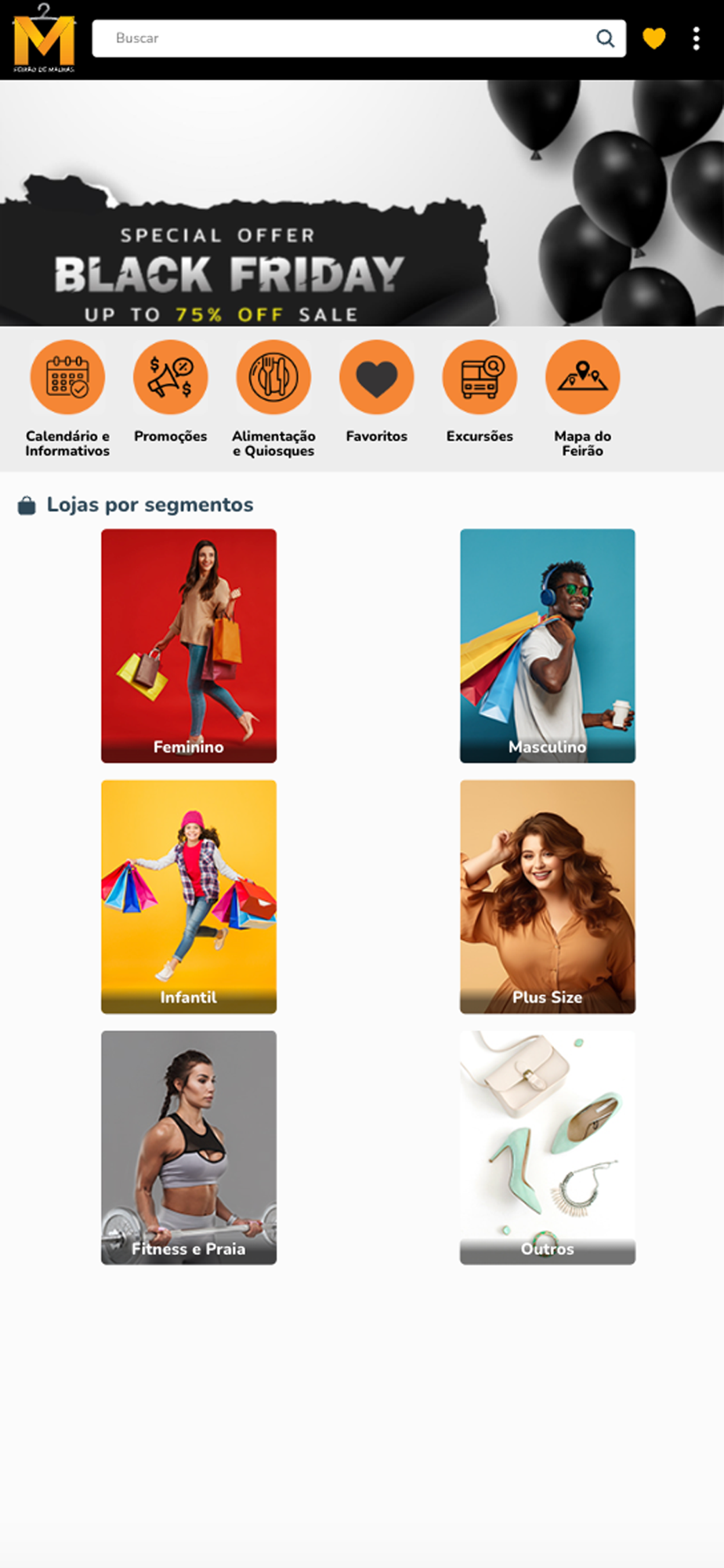Open the Excursões bus icon
Viewport: 724px width, 1568px height.
480,377
